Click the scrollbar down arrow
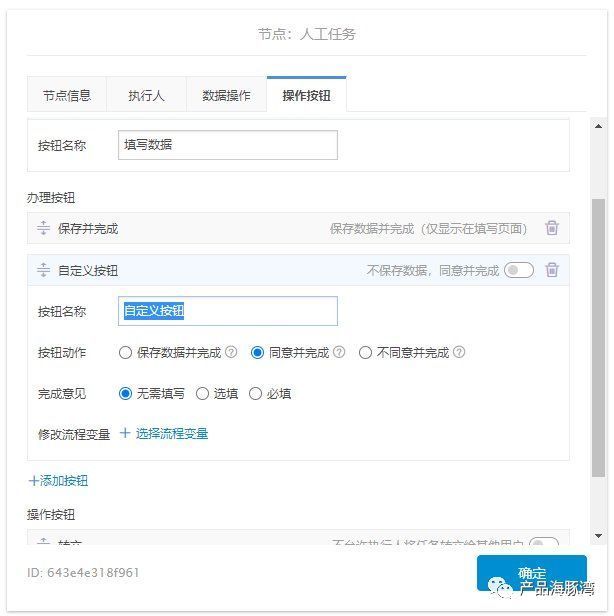This screenshot has height=616, width=614. [598, 535]
